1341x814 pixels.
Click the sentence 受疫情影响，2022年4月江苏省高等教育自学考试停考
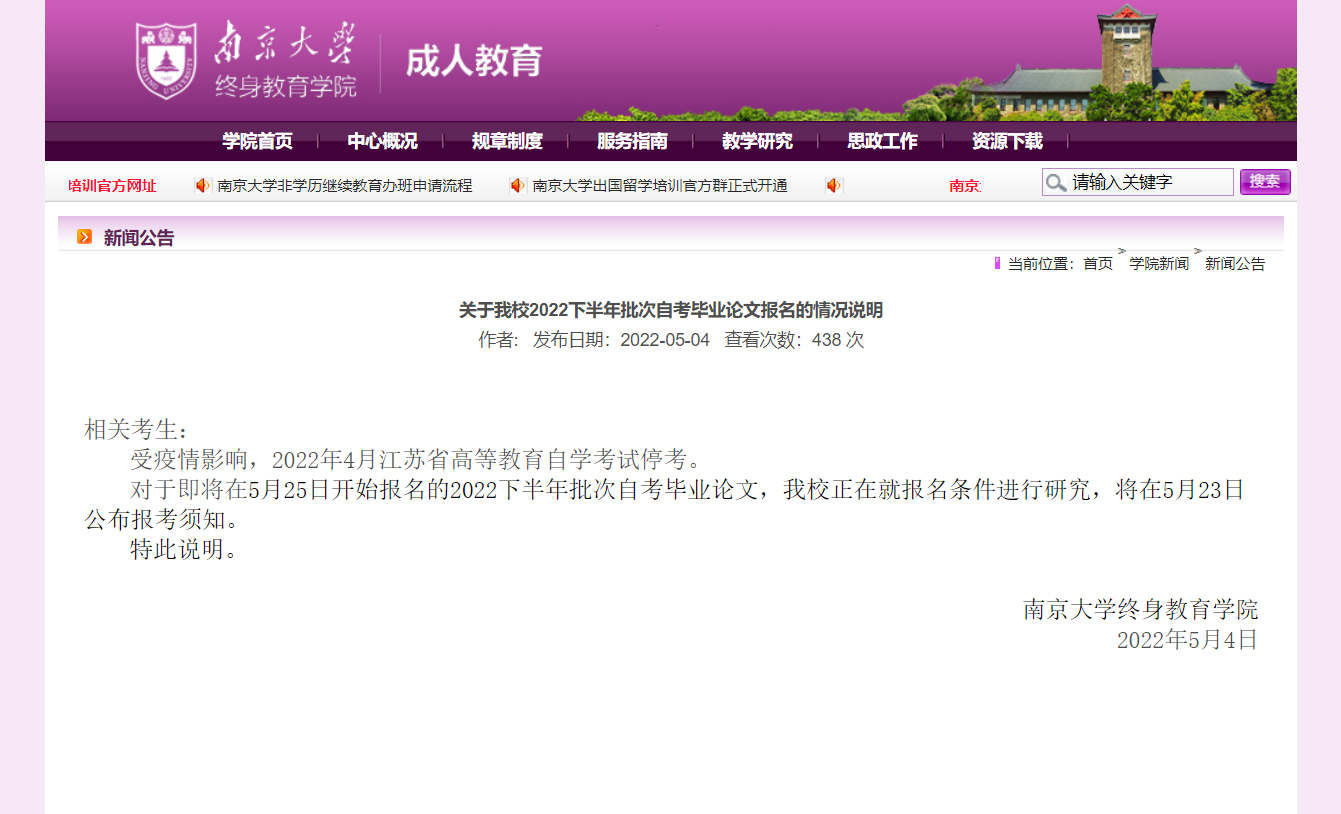pos(416,460)
